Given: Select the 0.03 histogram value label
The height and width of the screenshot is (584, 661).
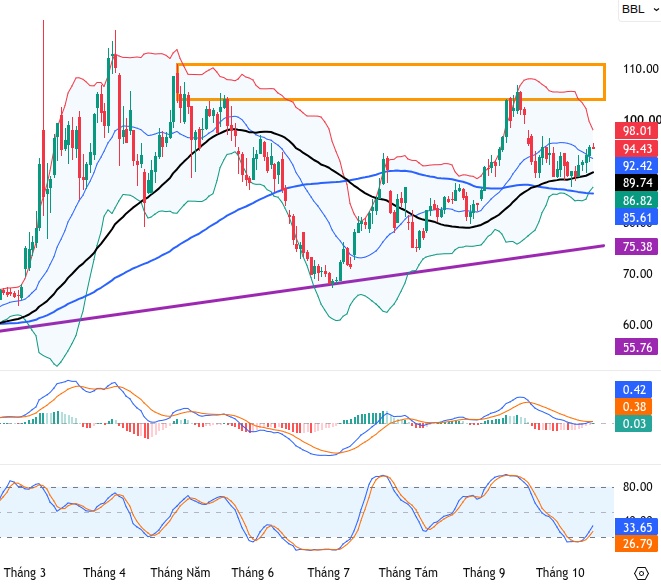Looking at the screenshot, I should 634,423.
